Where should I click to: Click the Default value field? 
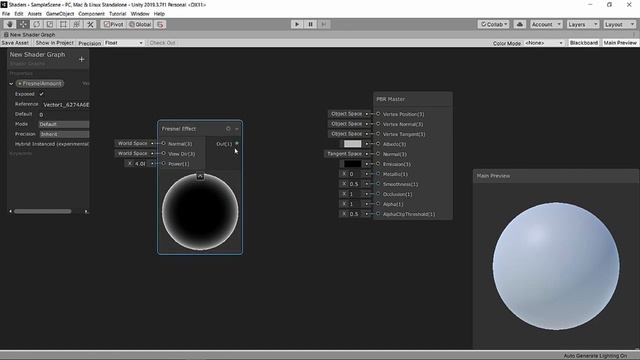click(x=64, y=114)
